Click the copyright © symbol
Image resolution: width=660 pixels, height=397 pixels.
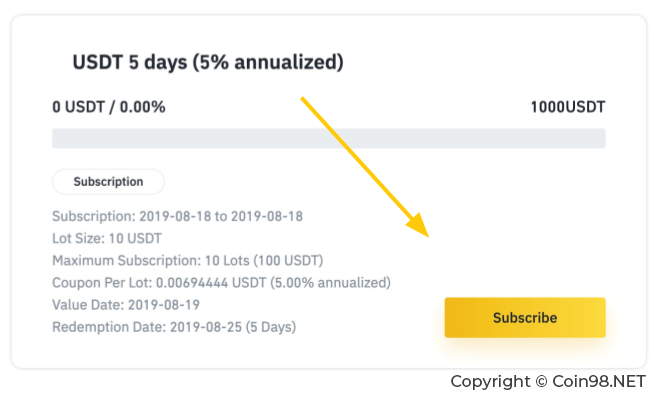541,381
